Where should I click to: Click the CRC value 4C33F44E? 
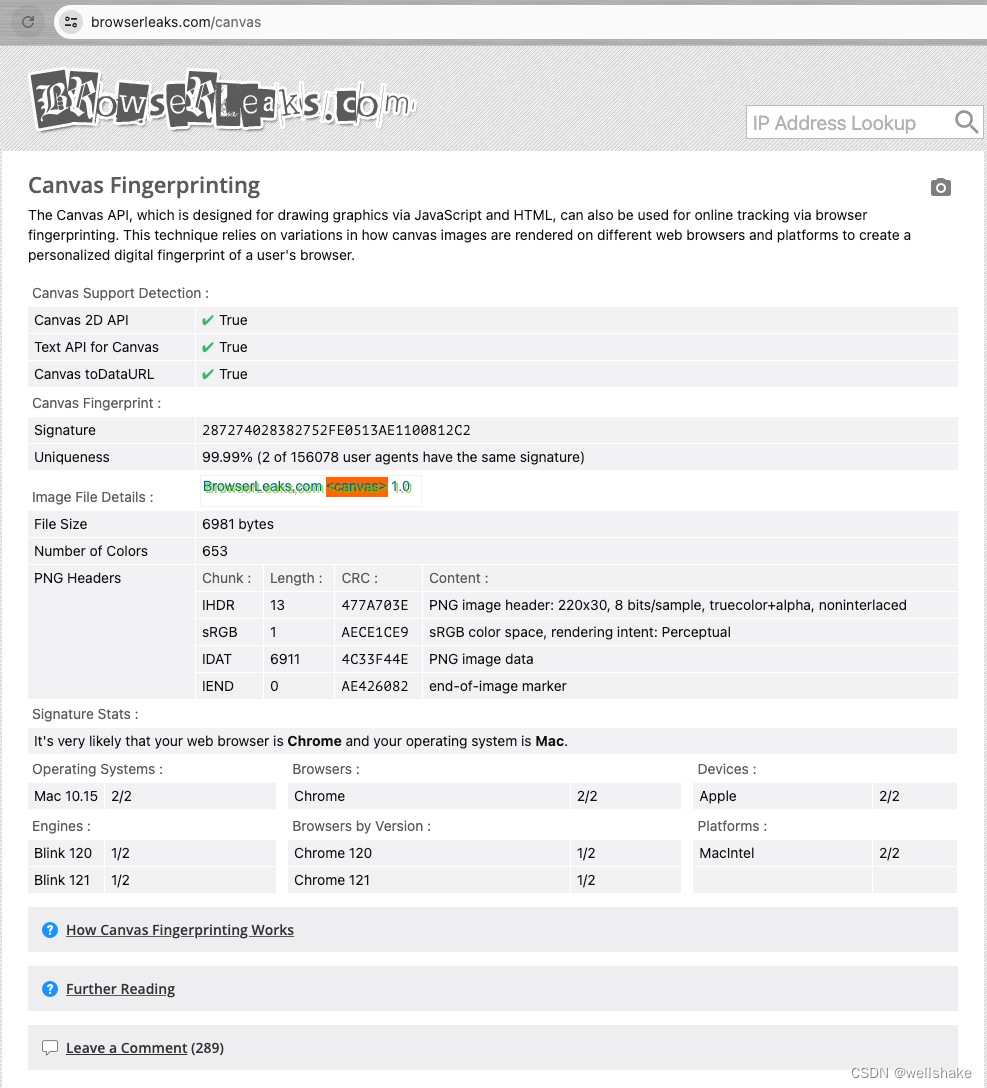coord(375,659)
